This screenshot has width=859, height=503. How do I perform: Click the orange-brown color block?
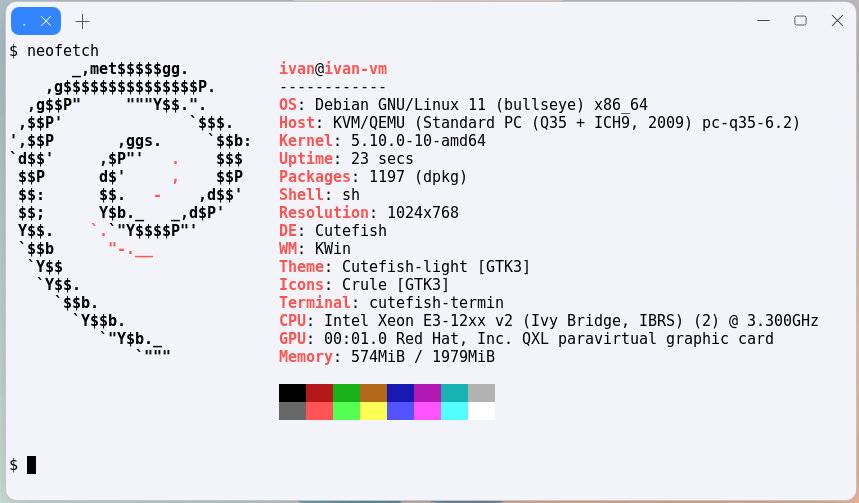pos(373,393)
